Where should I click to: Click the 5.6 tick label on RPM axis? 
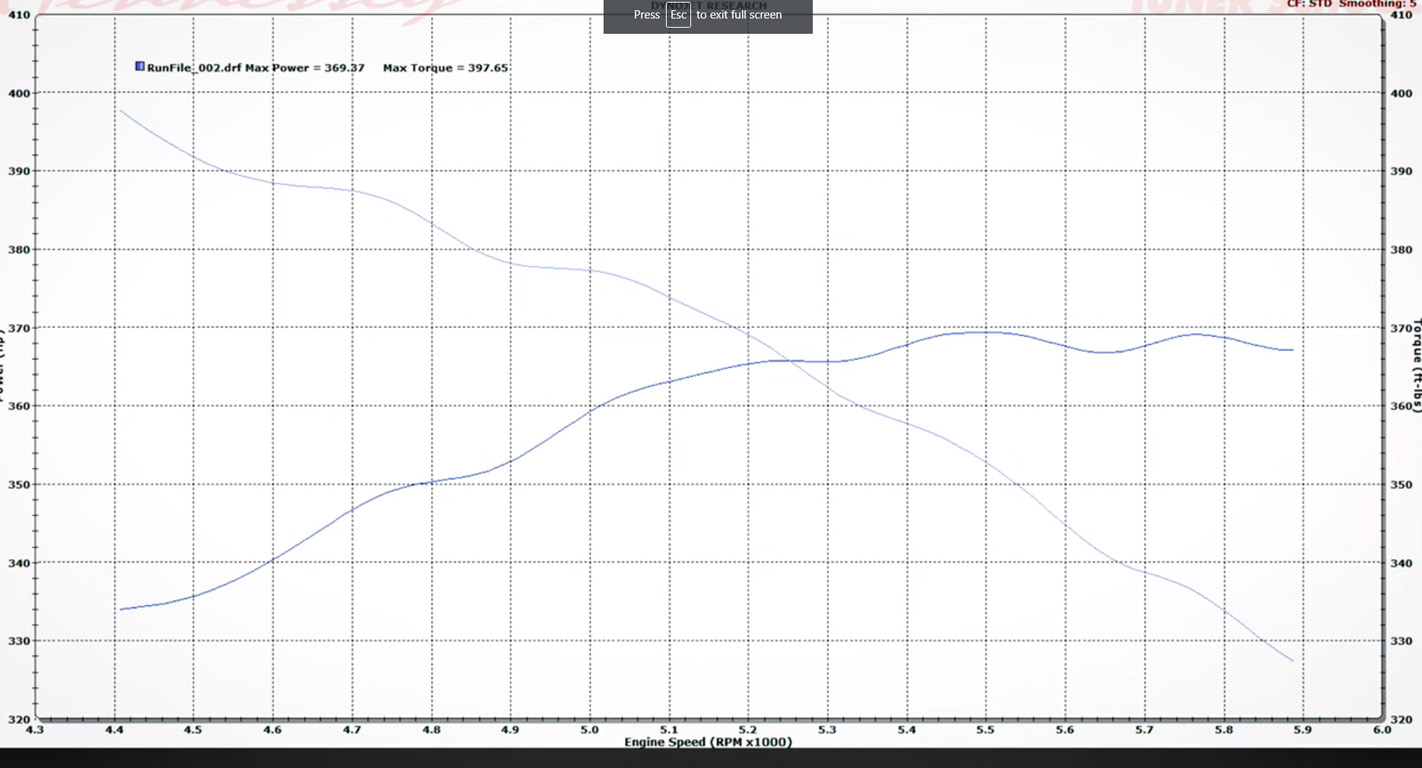pos(1064,730)
